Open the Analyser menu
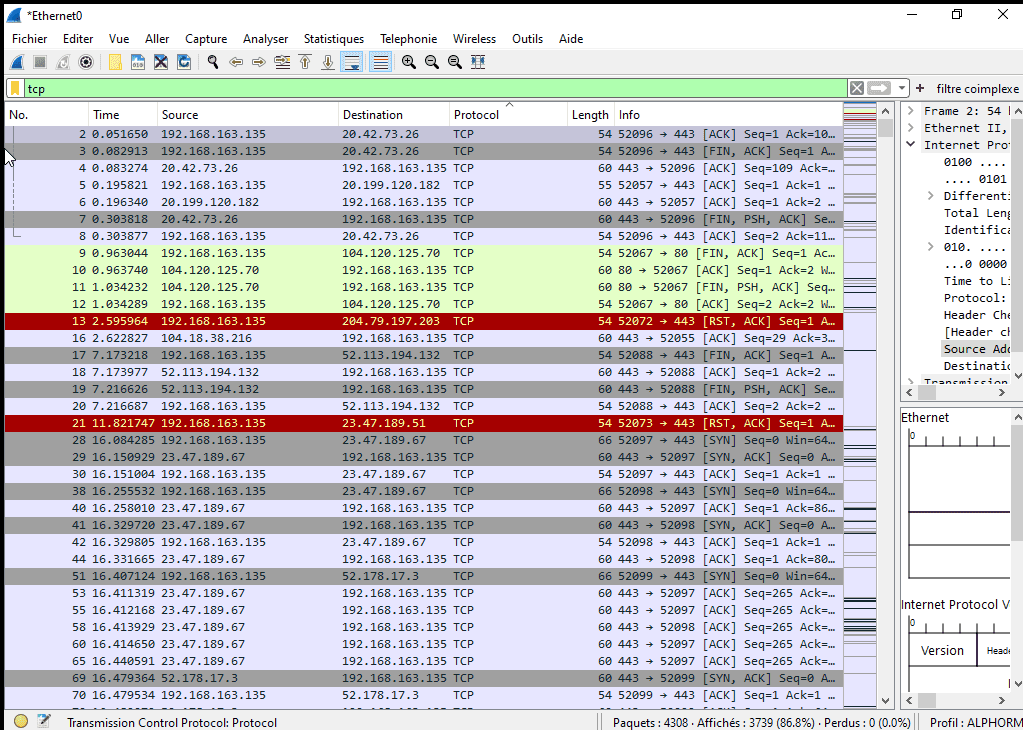Viewport: 1023px width, 730px height. (266, 39)
